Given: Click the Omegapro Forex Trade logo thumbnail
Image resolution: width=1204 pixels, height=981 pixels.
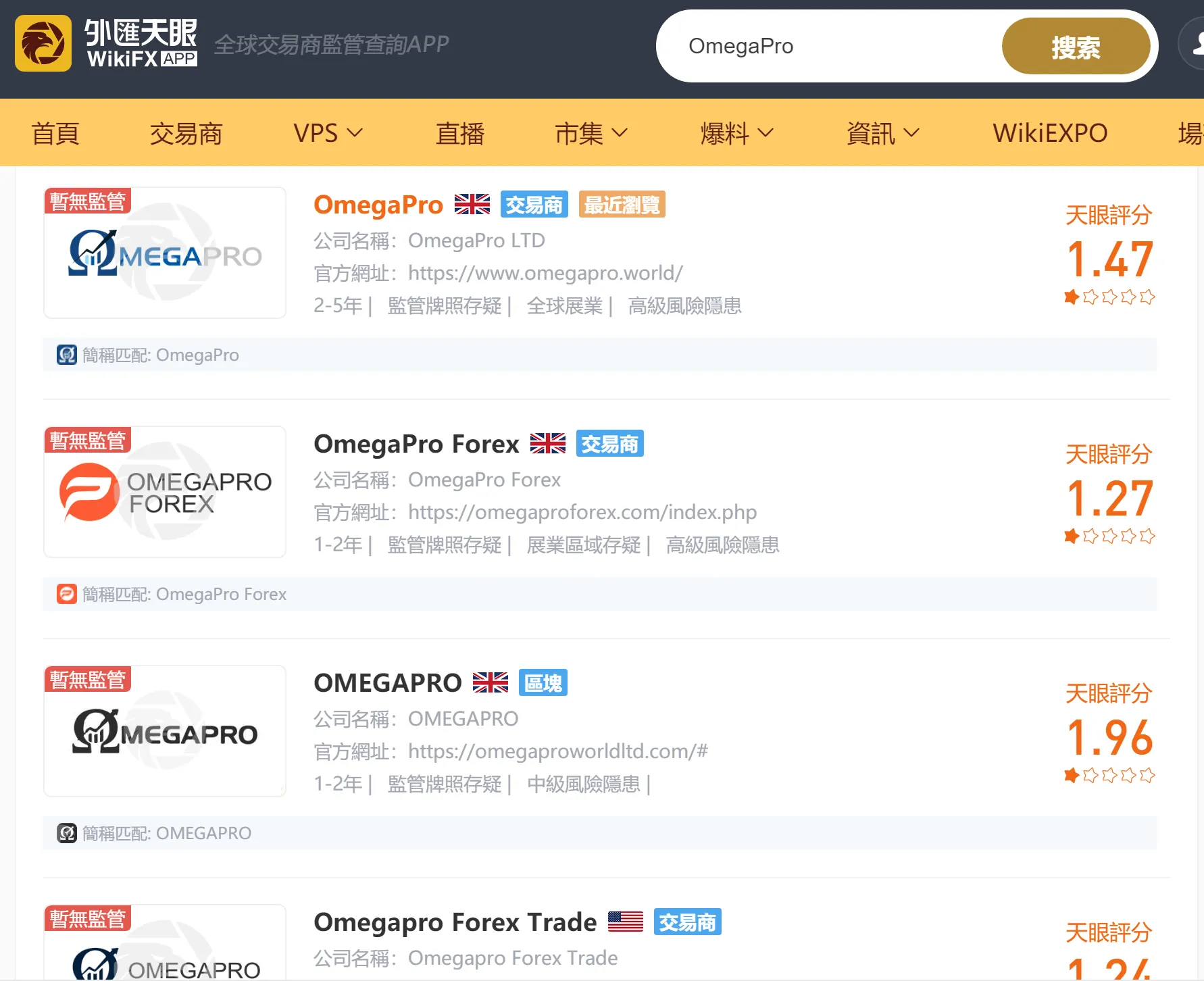Looking at the screenshot, I should (x=165, y=943).
